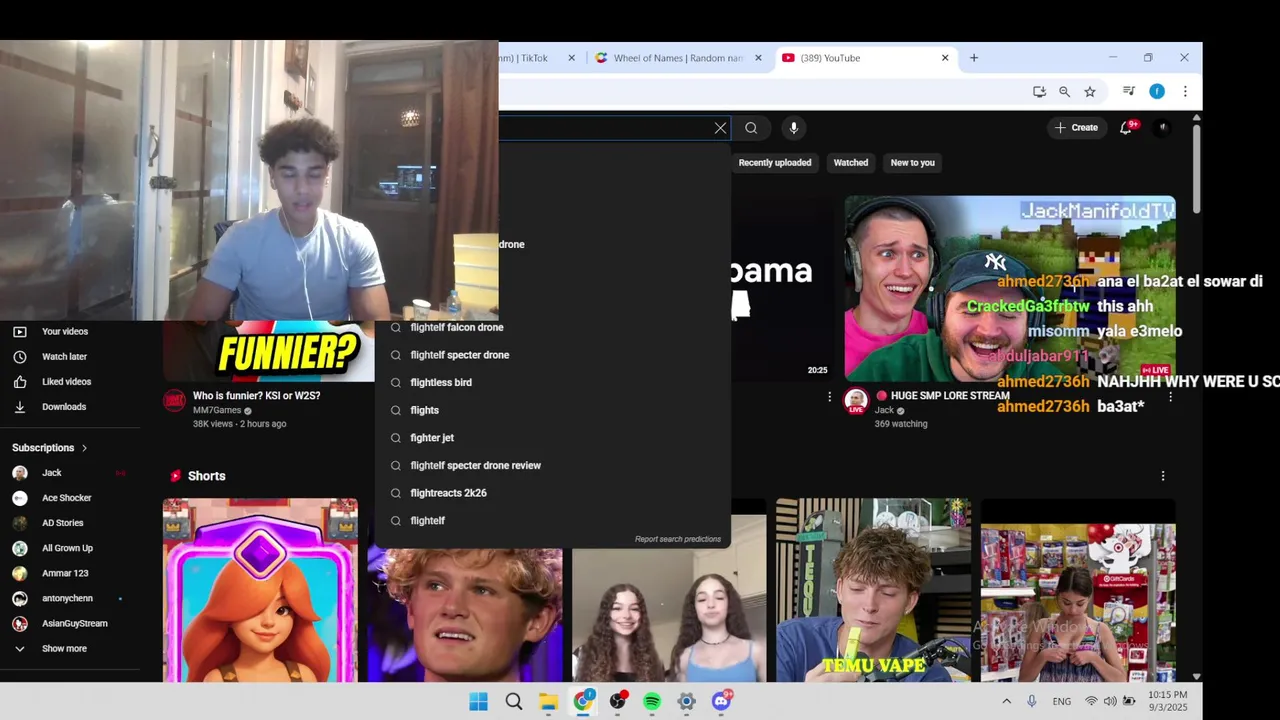The height and width of the screenshot is (720, 1280).
Task: Open video Who is funnier? KSI or W2S?
Action: pos(257,396)
